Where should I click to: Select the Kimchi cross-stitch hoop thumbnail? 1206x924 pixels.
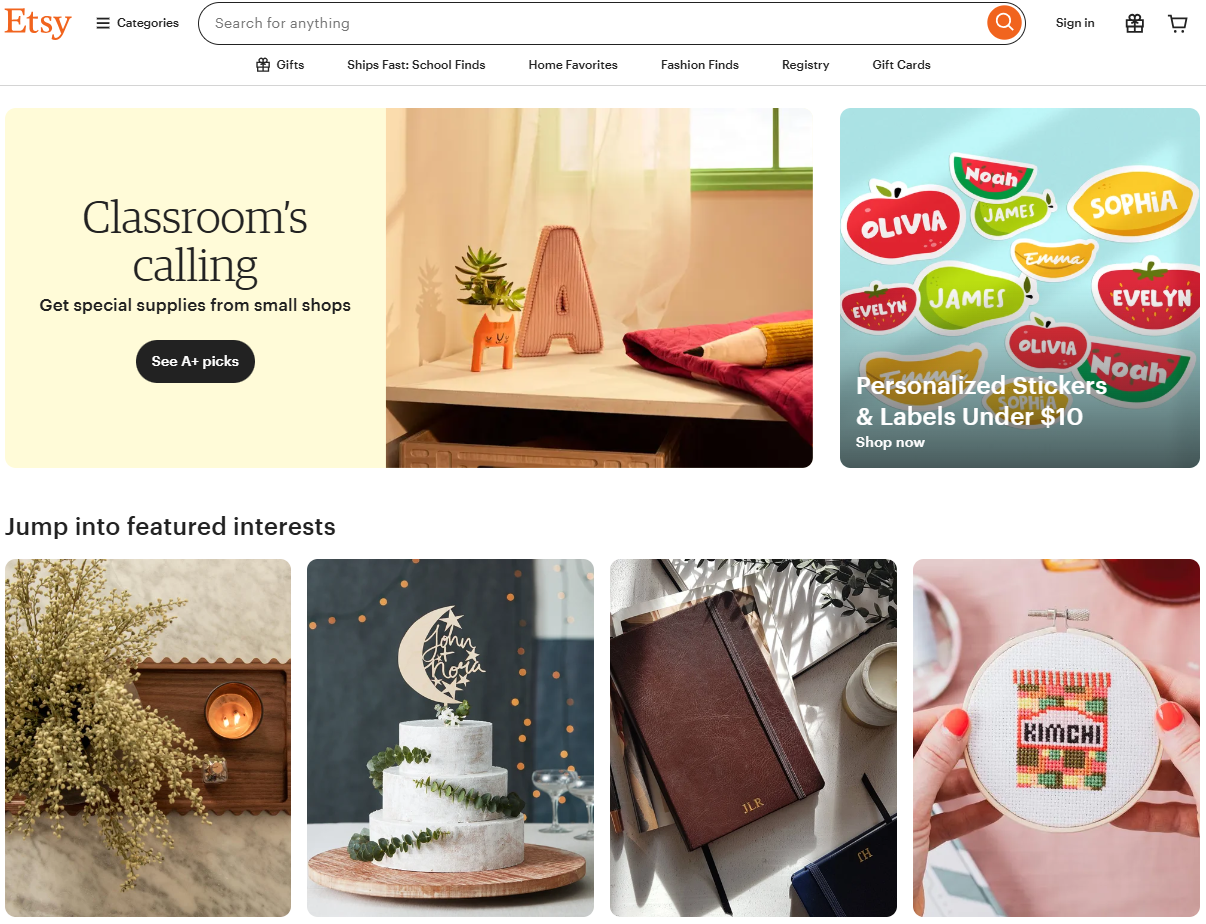click(x=1056, y=738)
